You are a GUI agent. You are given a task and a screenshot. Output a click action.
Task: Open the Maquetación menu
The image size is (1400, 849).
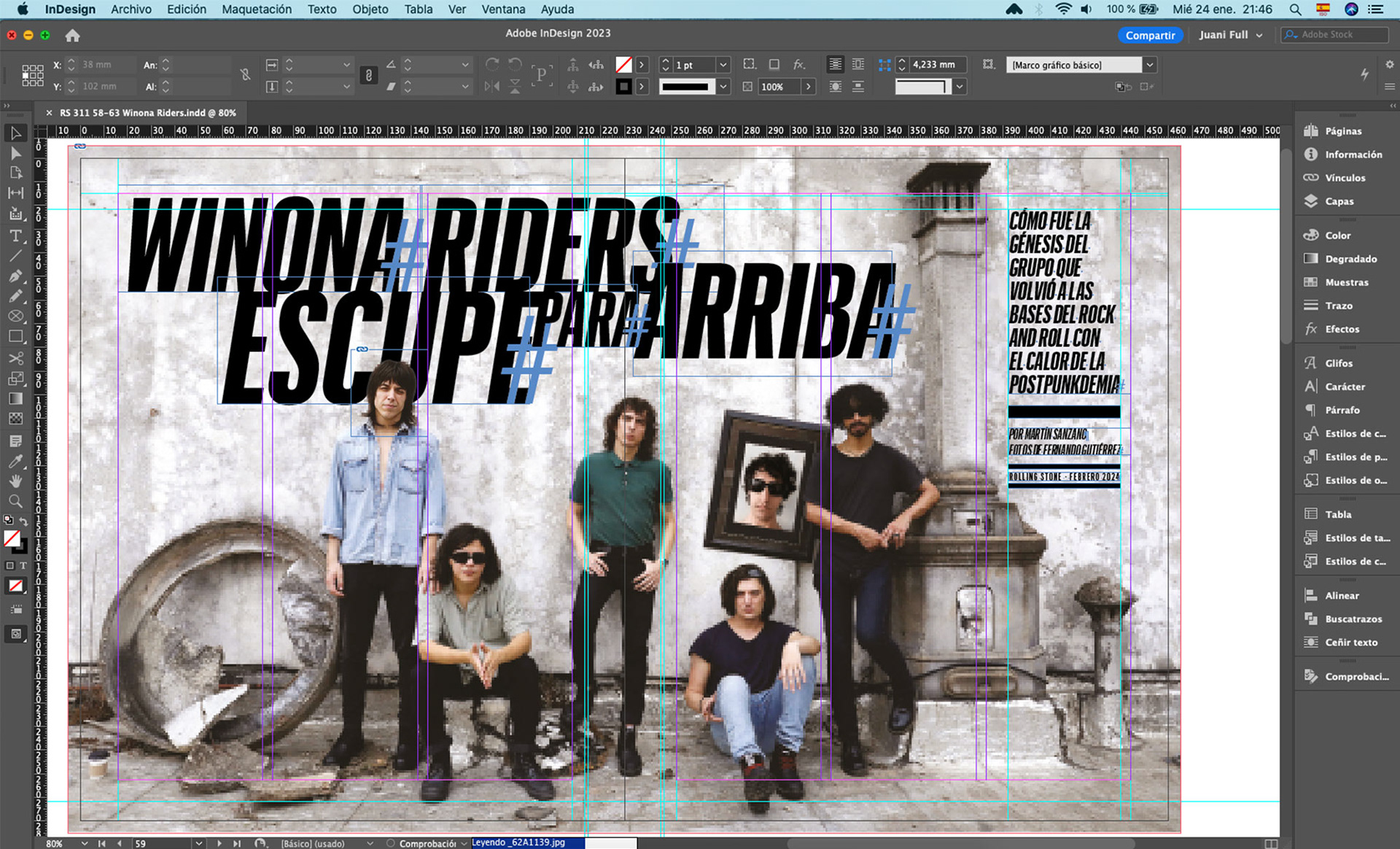coord(256,9)
